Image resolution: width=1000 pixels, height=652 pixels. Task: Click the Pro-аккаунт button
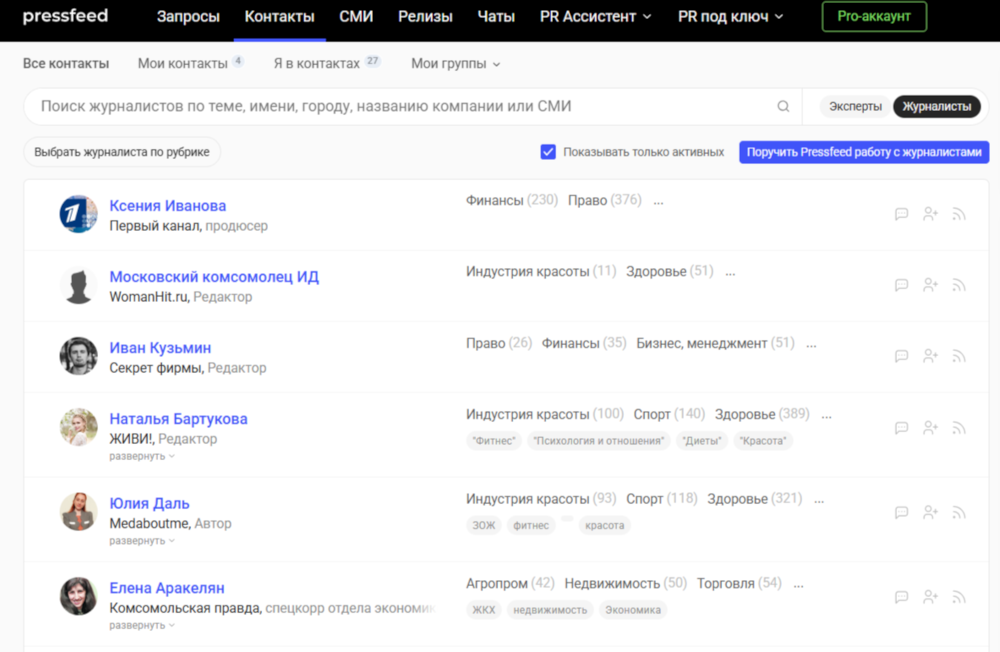coord(874,17)
